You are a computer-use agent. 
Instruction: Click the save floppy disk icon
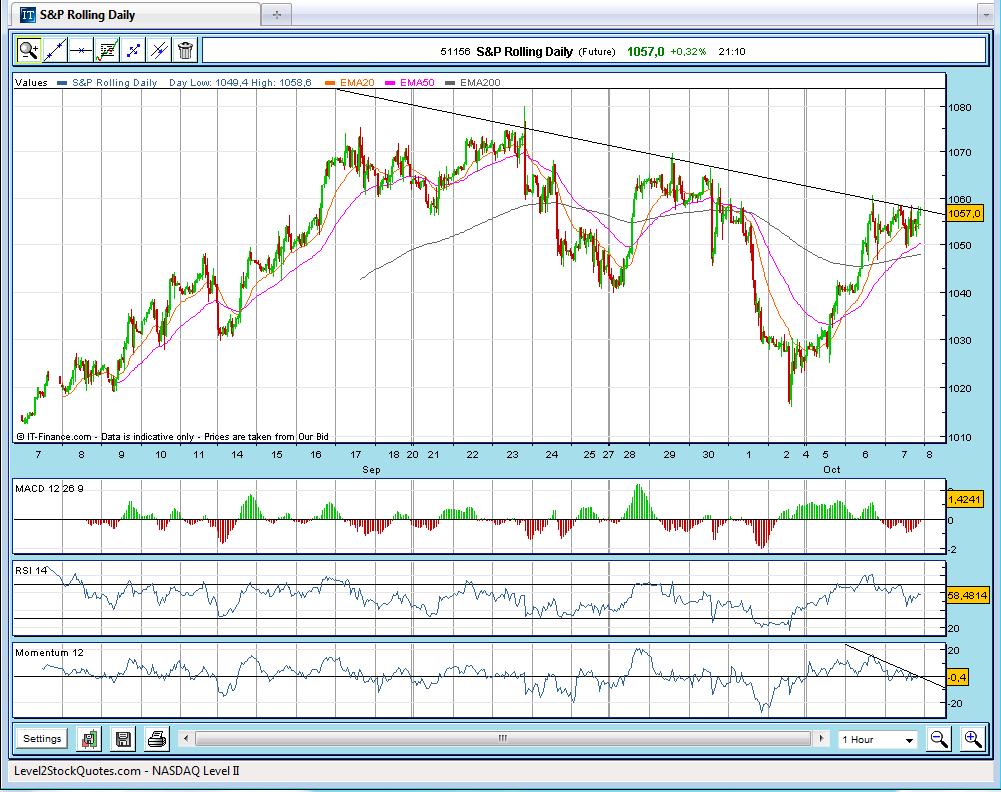(x=123, y=739)
